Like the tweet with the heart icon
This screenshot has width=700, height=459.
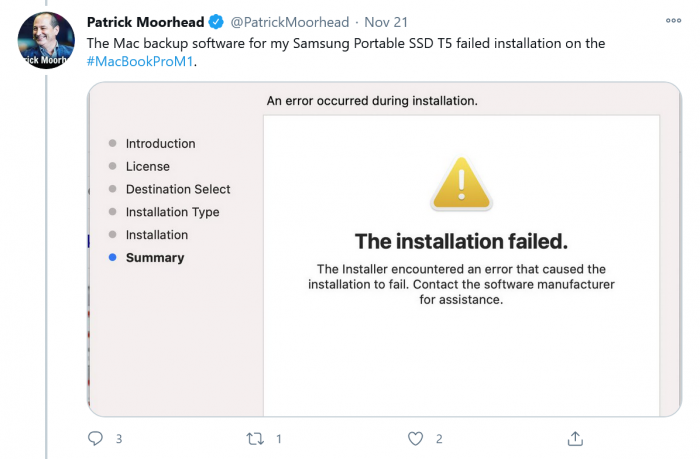click(x=416, y=438)
